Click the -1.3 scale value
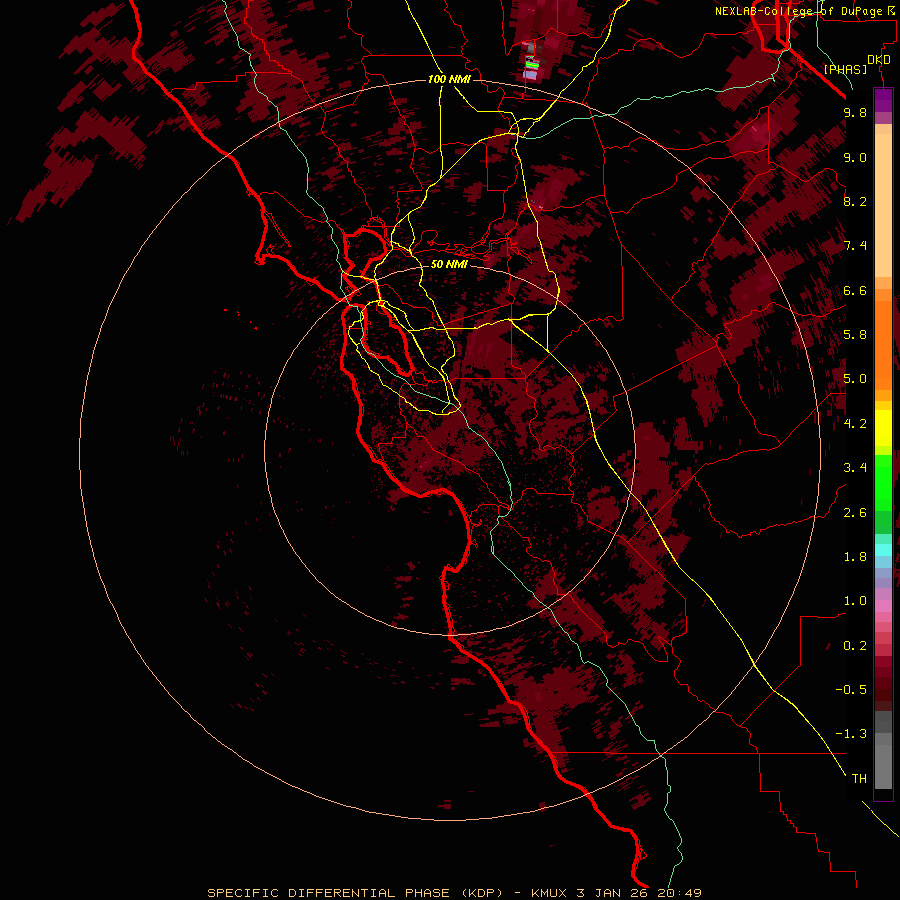The width and height of the screenshot is (900, 900). 851,734
